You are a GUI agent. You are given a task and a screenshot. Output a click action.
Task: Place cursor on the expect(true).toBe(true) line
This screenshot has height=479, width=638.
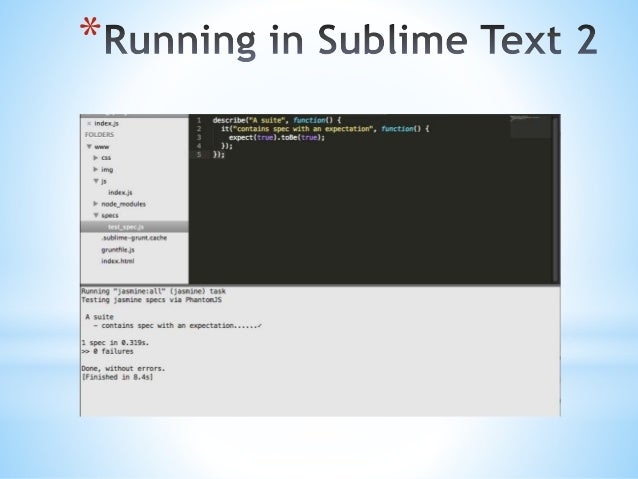coord(277,138)
